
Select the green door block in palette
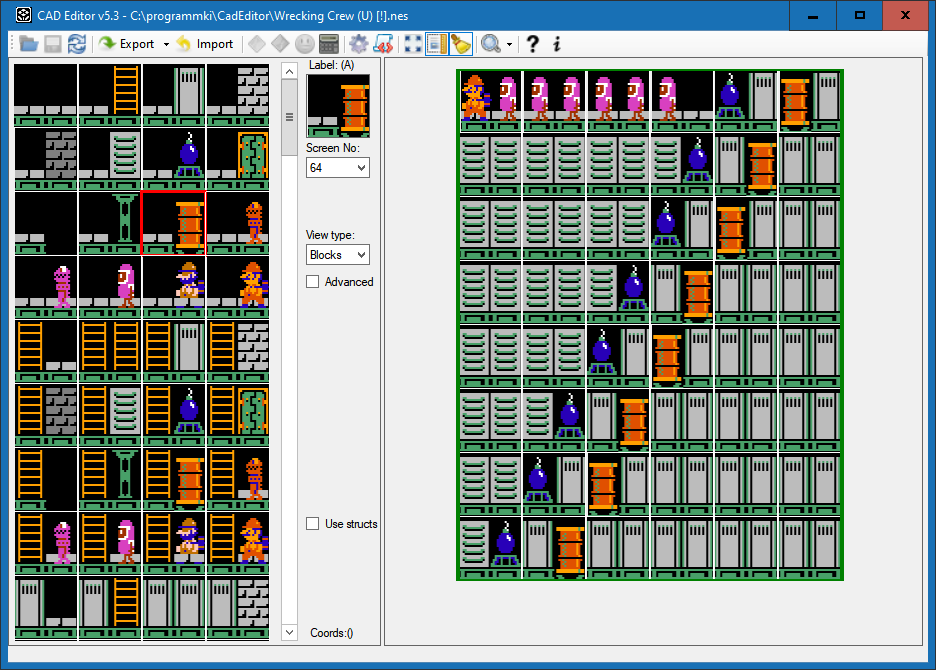[x=238, y=159]
